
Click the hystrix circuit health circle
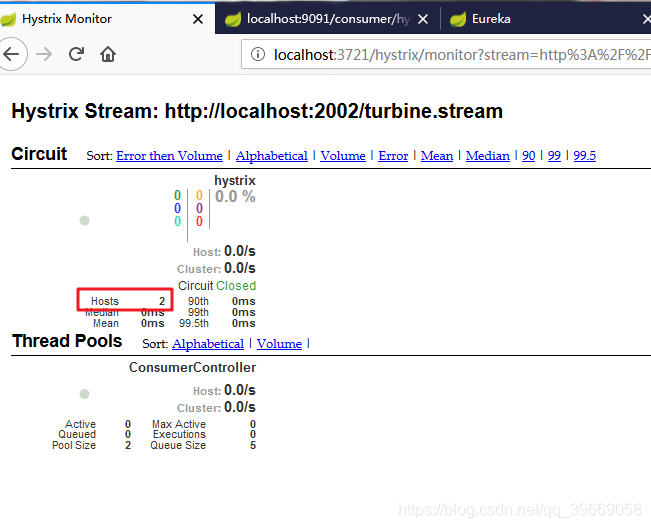[x=84, y=220]
